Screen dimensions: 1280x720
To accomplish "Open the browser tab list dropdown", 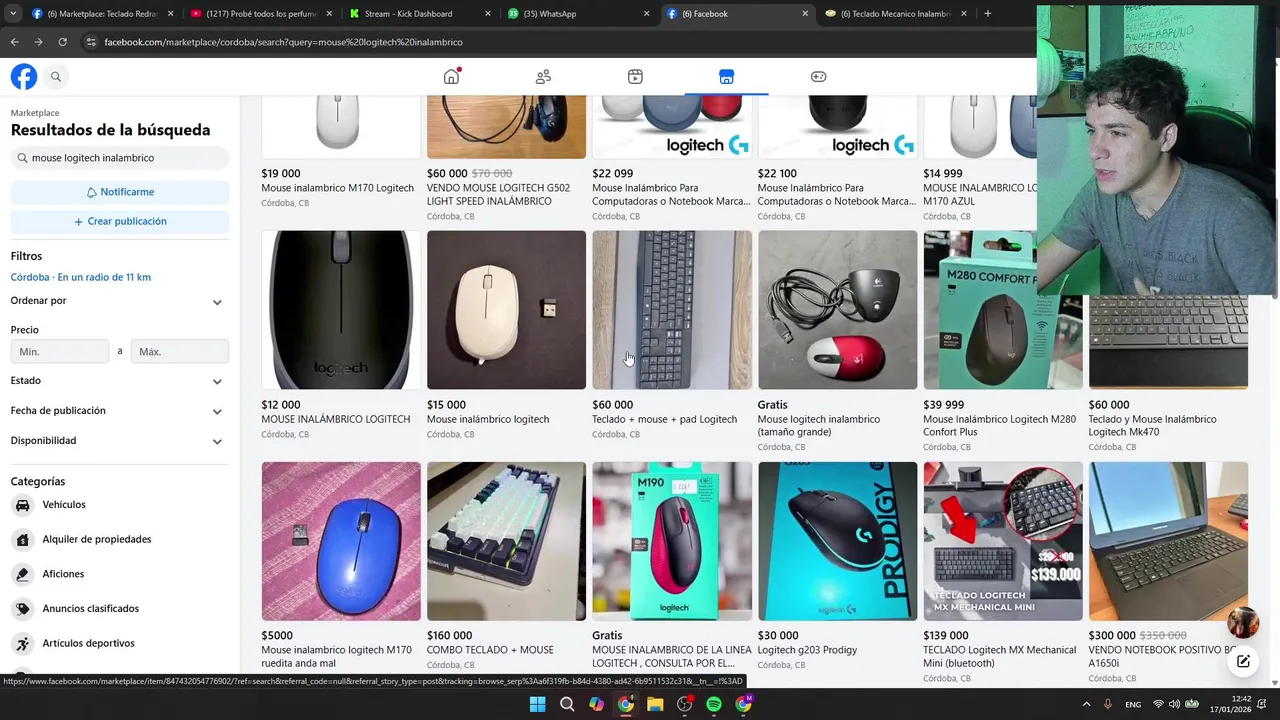I will pos(12,14).
